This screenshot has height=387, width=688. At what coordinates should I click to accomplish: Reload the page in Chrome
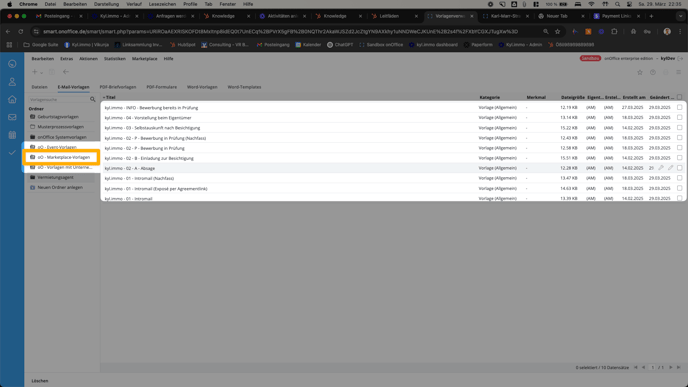pos(21,32)
